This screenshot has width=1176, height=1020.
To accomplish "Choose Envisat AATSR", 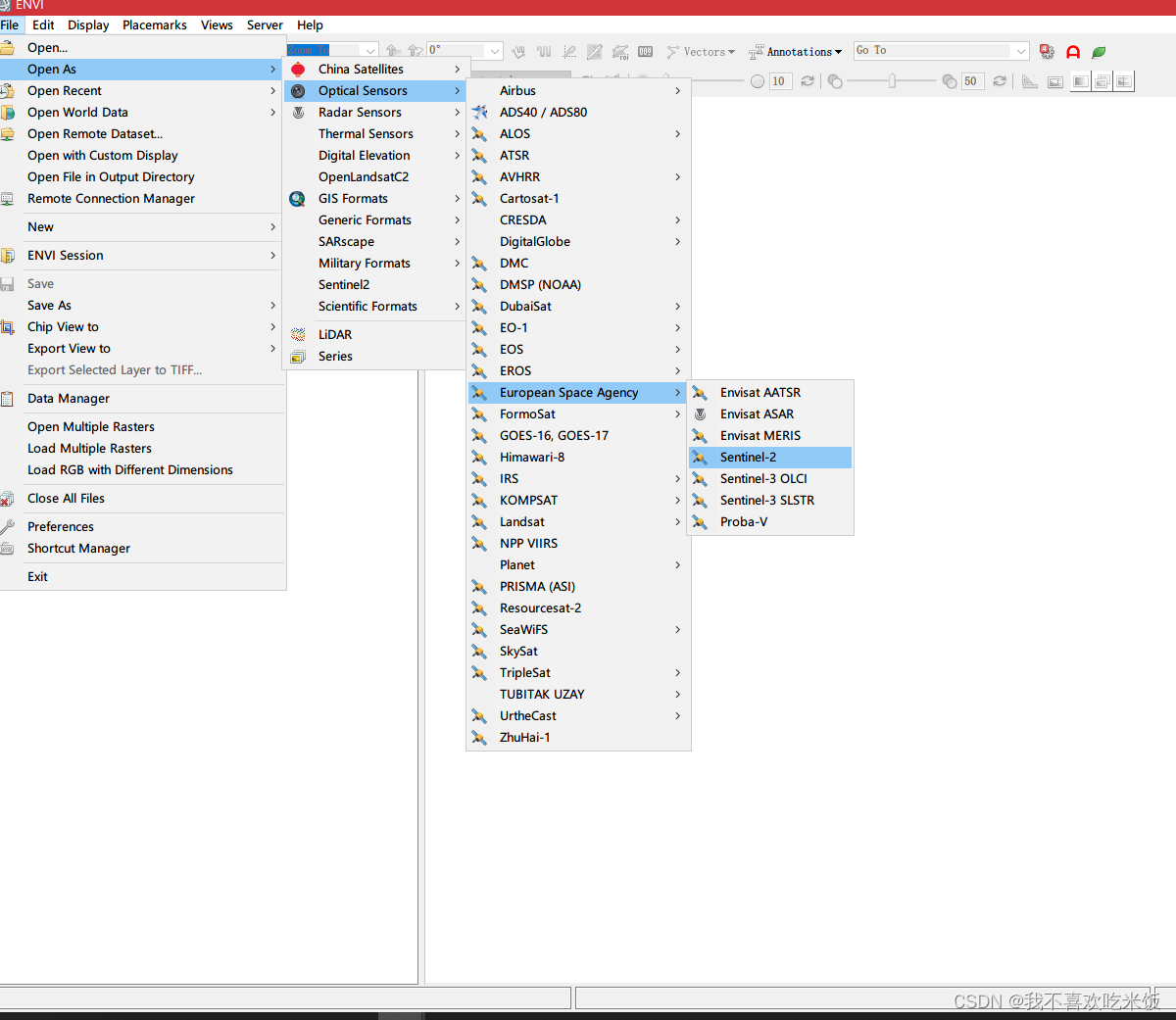I will click(x=770, y=392).
